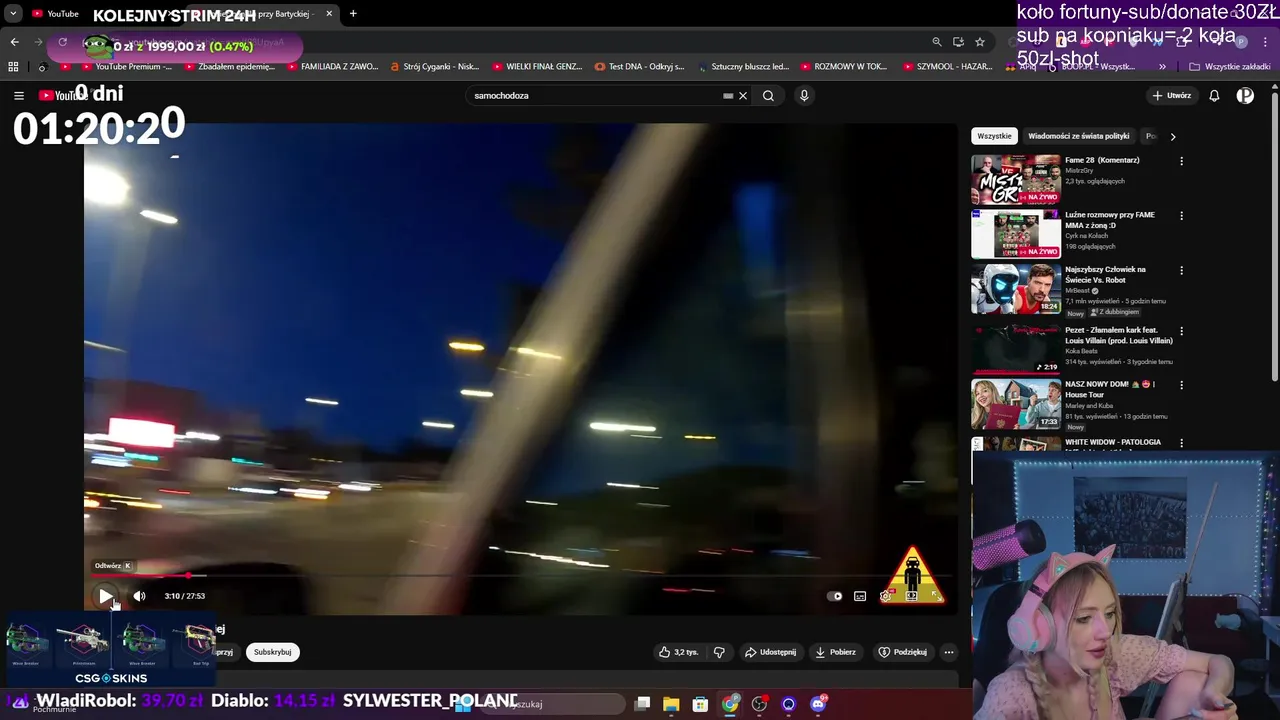Open the WIELKI FINAŁ GENZ... bookmark
The image size is (1280, 720).
click(537, 67)
